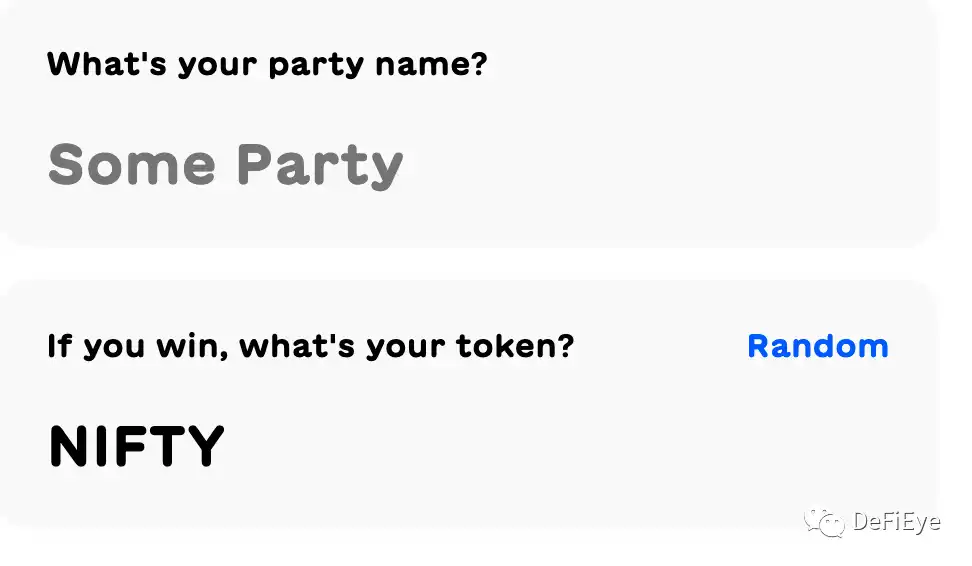Select the "What's your party name?" label
972x566 pixels.
(267, 65)
